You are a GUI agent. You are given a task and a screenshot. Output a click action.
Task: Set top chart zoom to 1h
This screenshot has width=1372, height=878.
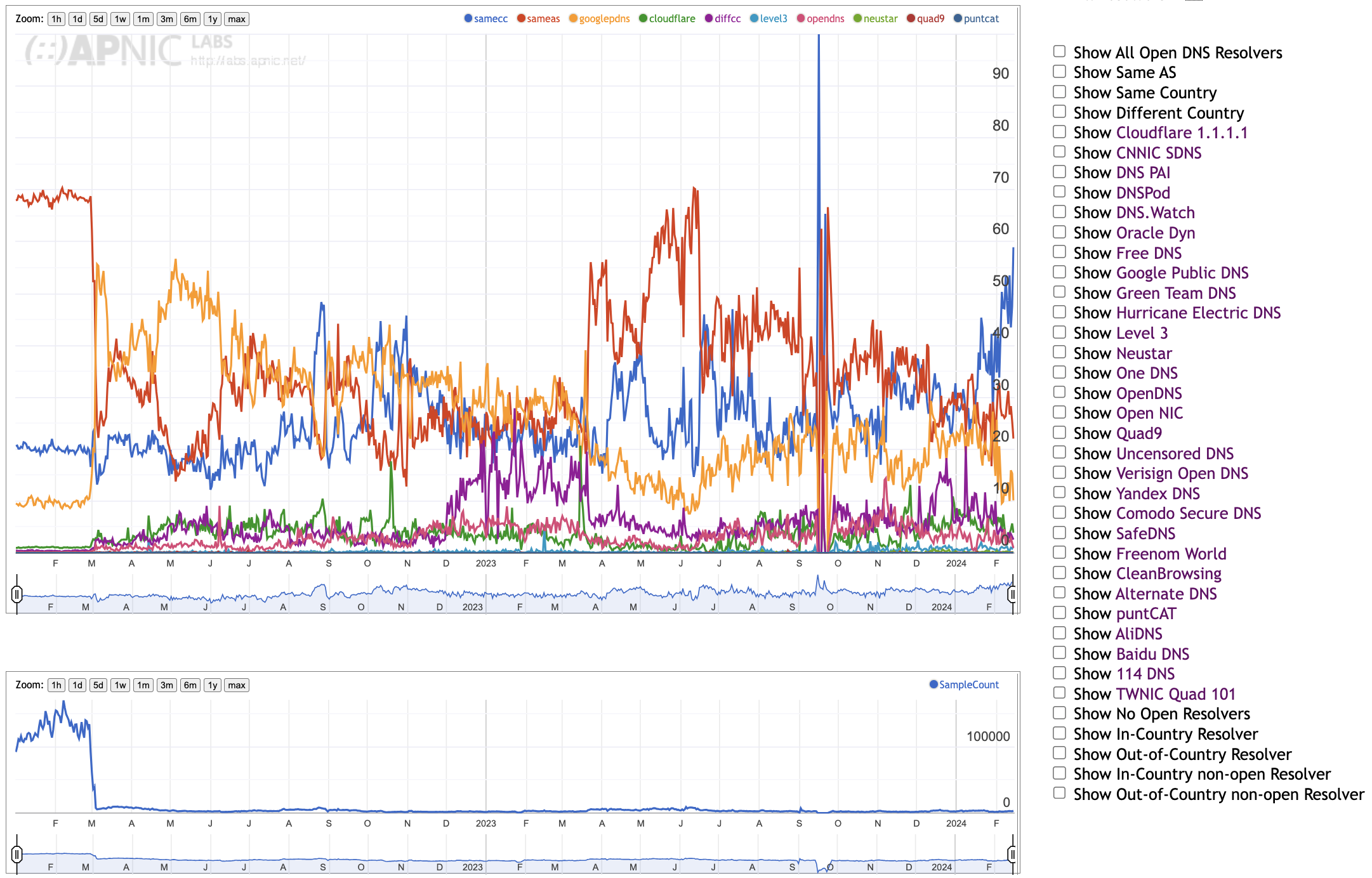click(x=56, y=19)
